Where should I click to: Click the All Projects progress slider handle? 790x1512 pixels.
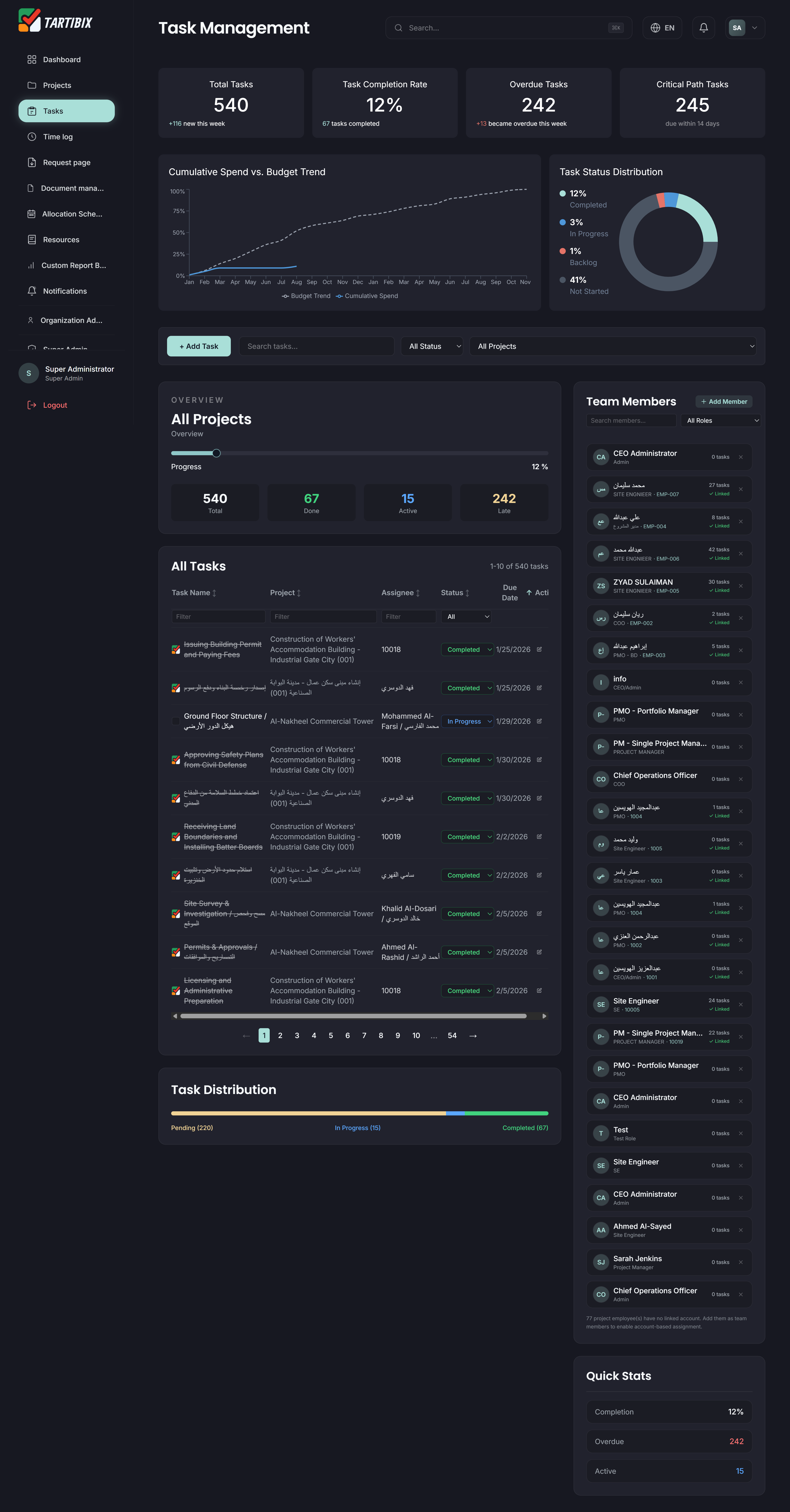217,453
